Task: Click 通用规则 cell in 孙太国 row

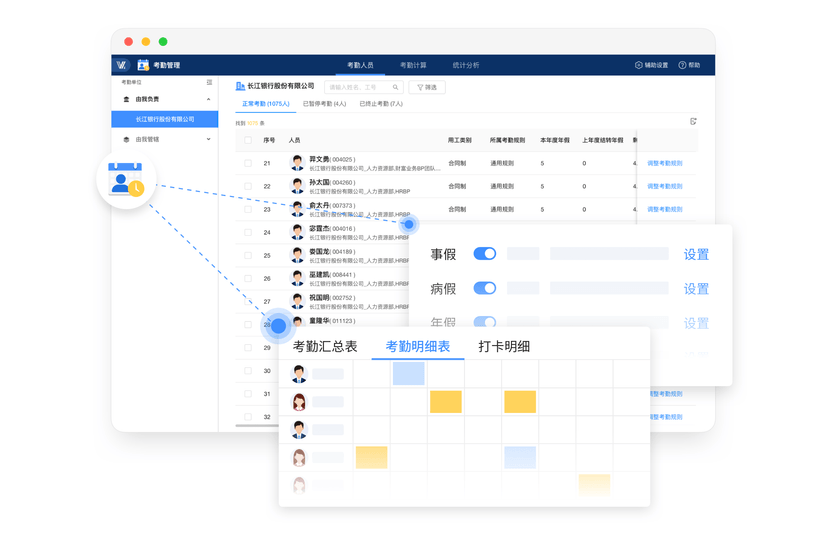Action: [x=502, y=186]
